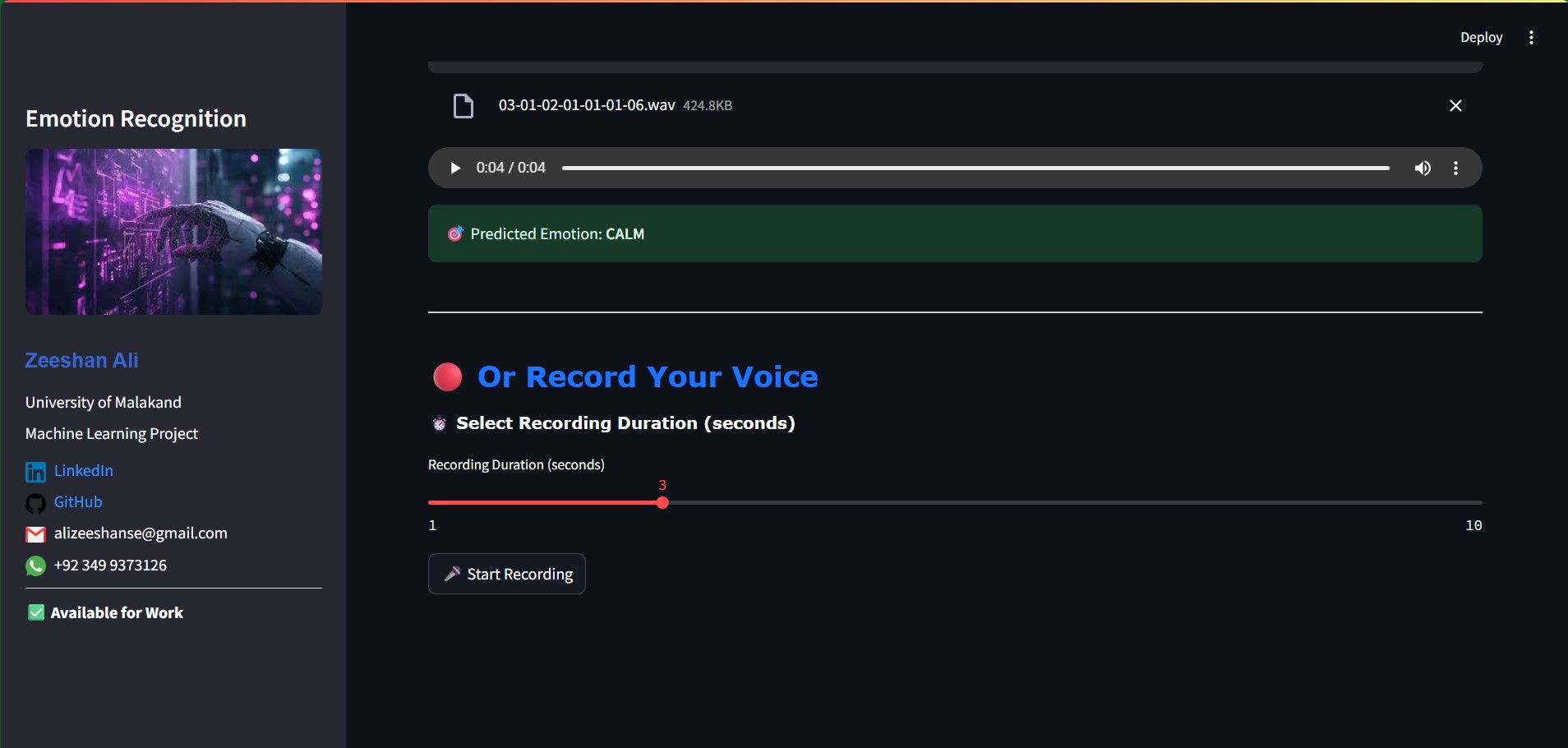Click the robot hand sidebar image
Screen dimensions: 1568x748
tap(173, 232)
